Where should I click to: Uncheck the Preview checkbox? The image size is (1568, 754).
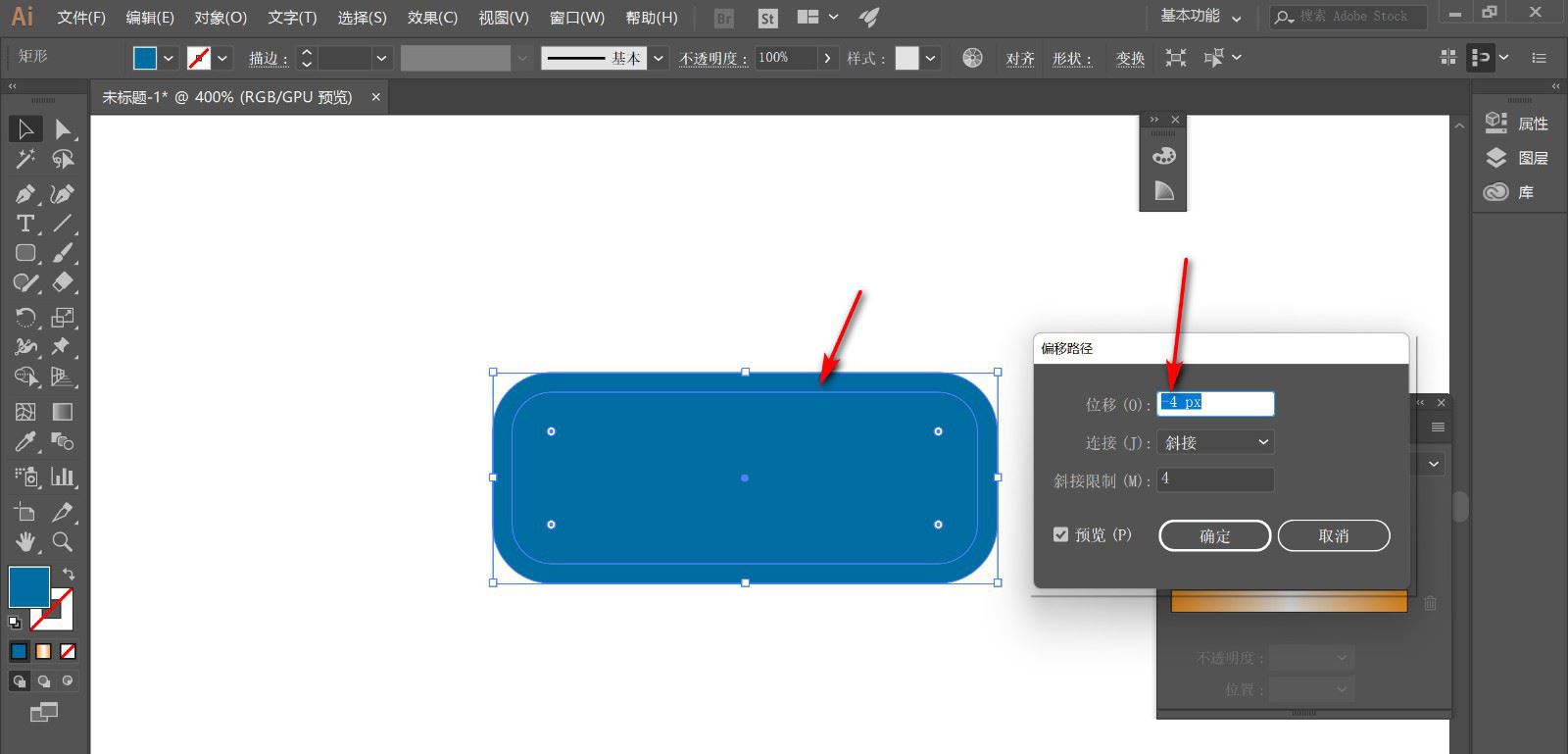coord(1060,534)
